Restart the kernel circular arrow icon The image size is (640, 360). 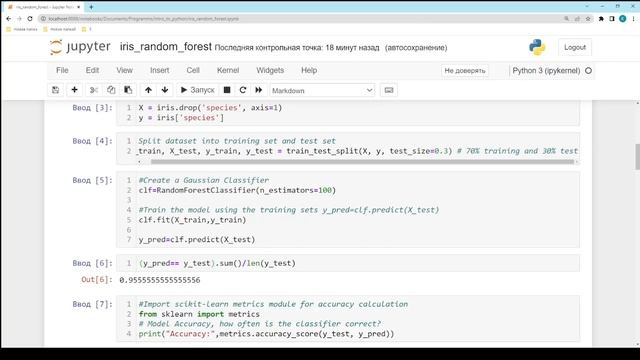click(x=243, y=90)
